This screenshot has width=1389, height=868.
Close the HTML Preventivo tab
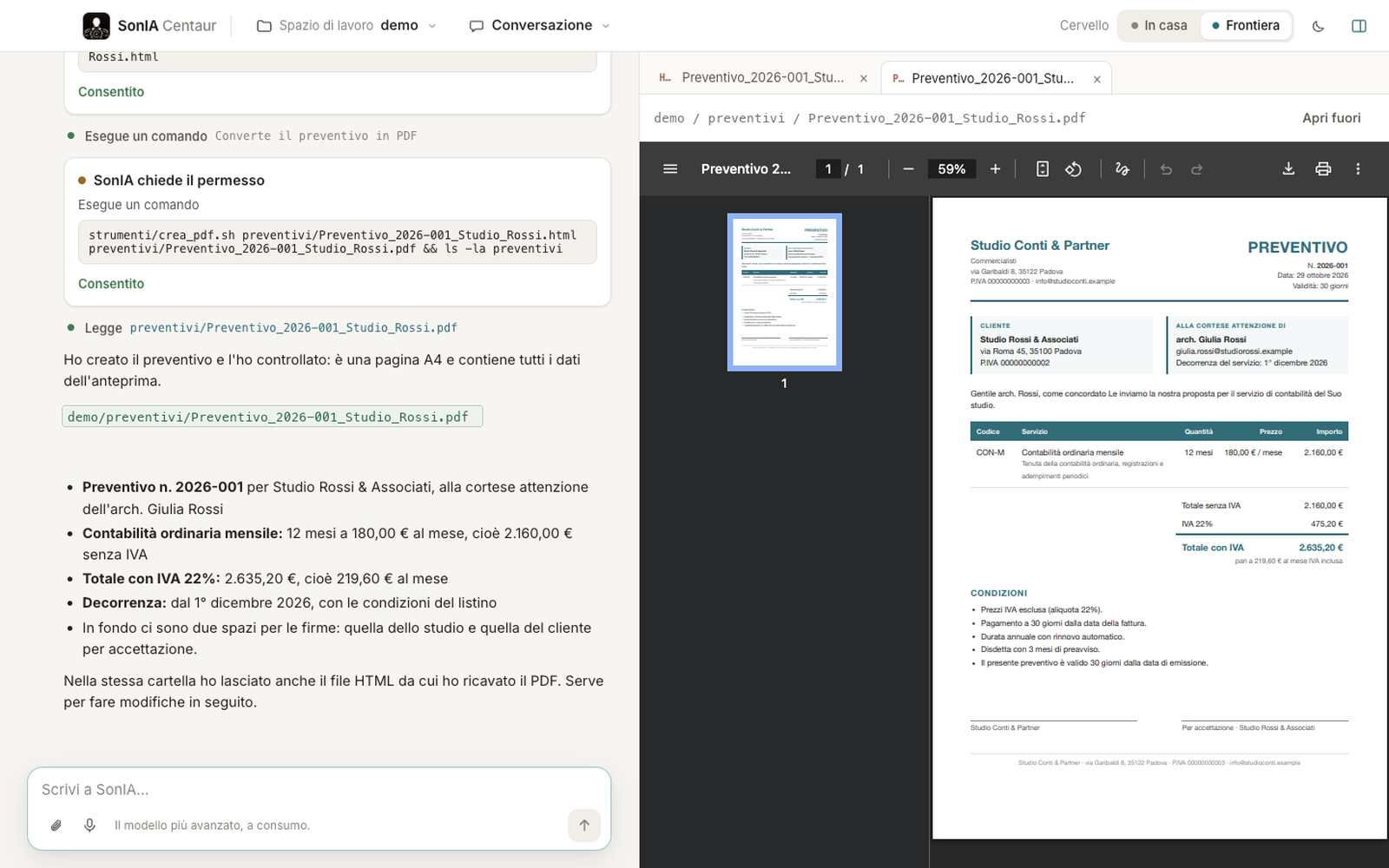(x=864, y=79)
